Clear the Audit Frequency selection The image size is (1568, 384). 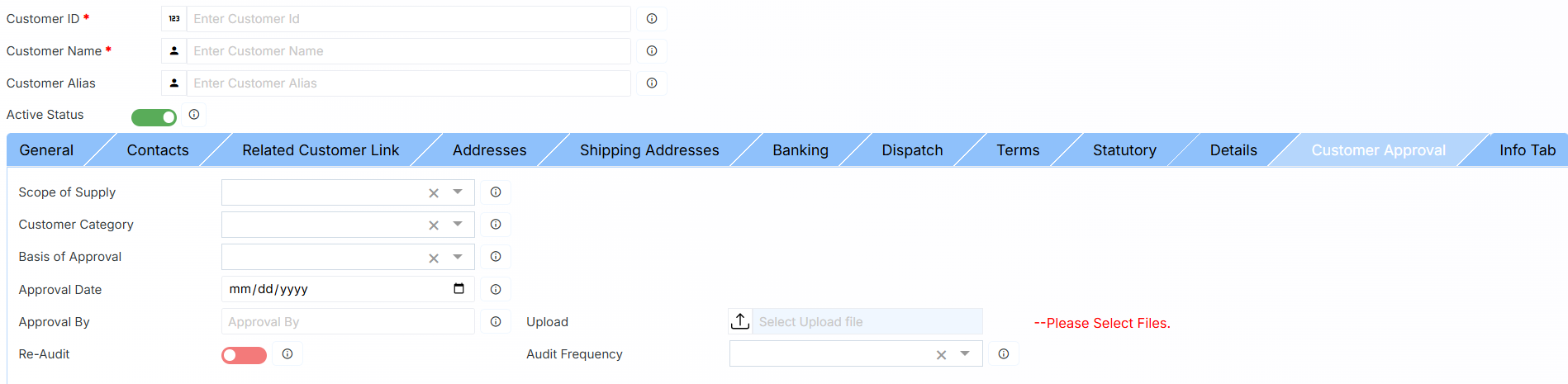coord(941,355)
